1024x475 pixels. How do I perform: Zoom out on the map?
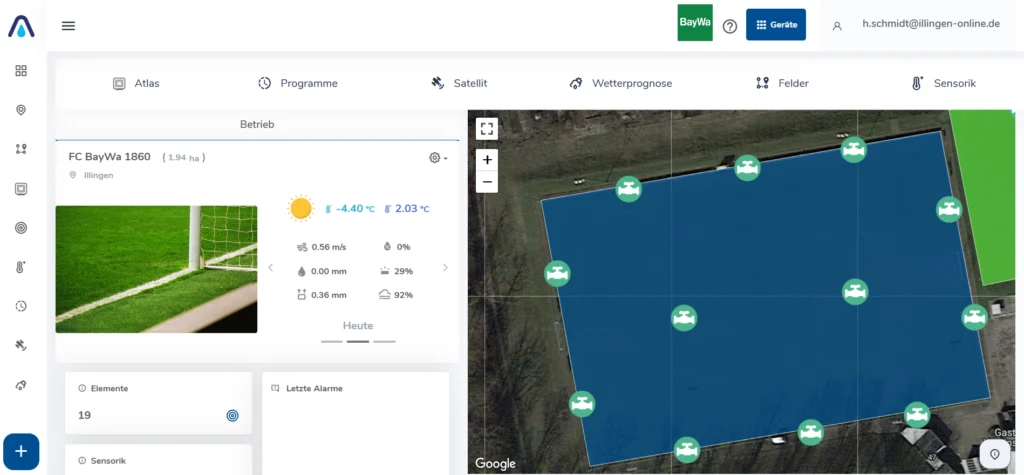coord(487,181)
